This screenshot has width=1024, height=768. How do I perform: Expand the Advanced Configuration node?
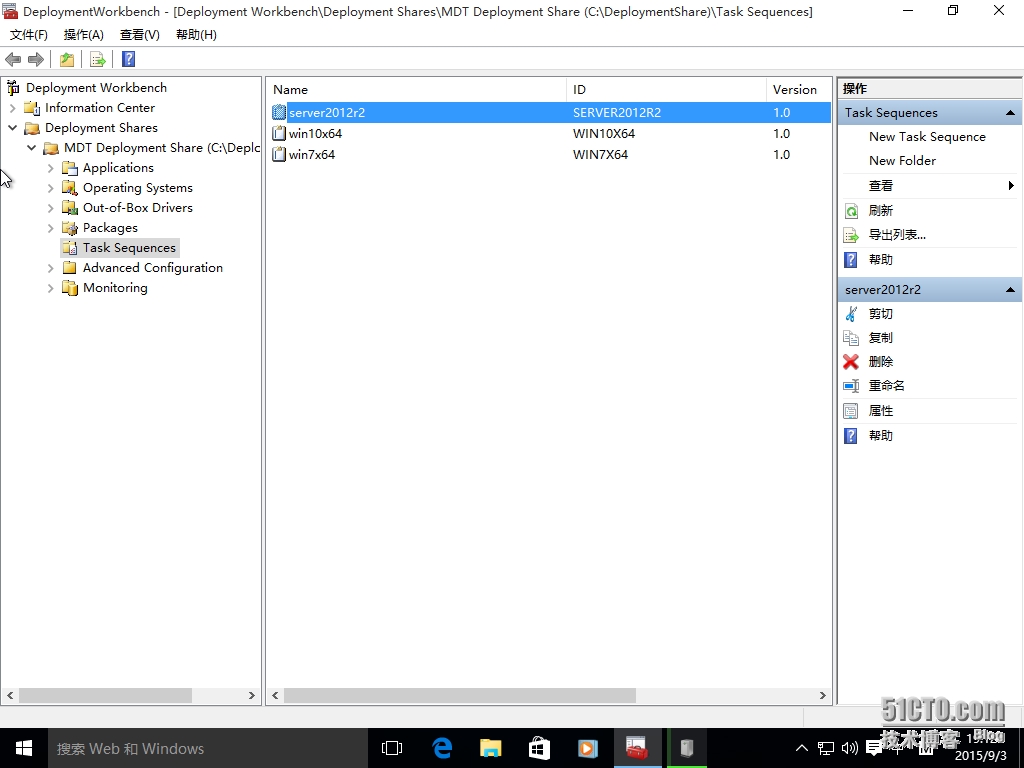(50, 268)
